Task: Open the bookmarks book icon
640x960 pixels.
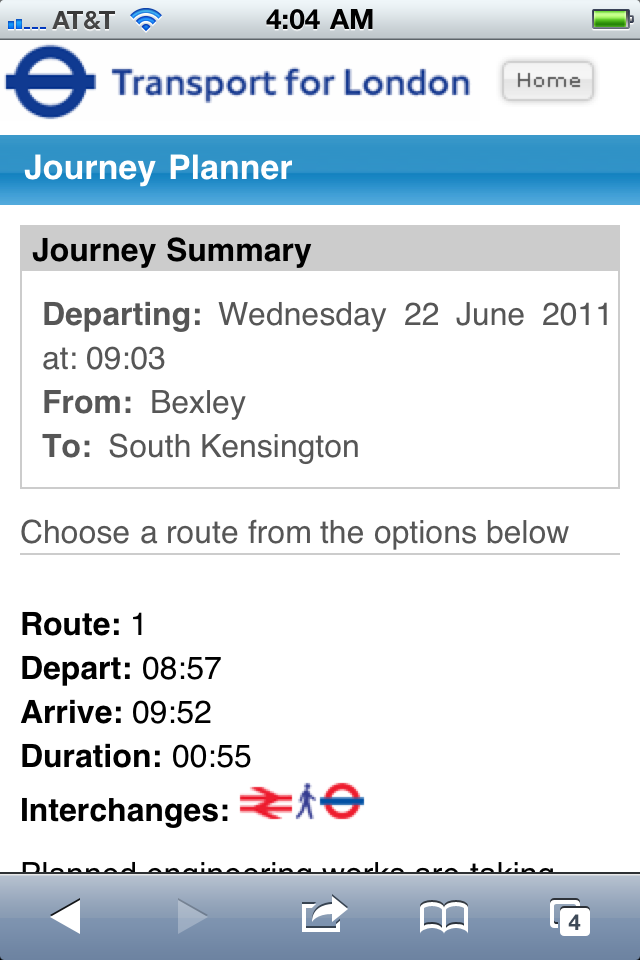Action: click(444, 915)
